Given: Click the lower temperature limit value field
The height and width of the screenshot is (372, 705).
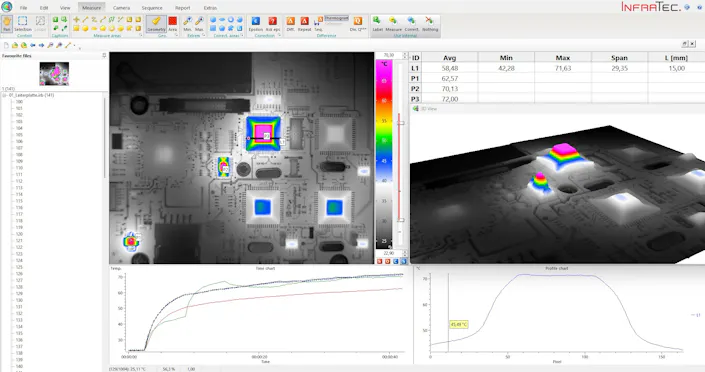Looking at the screenshot, I should [x=388, y=254].
